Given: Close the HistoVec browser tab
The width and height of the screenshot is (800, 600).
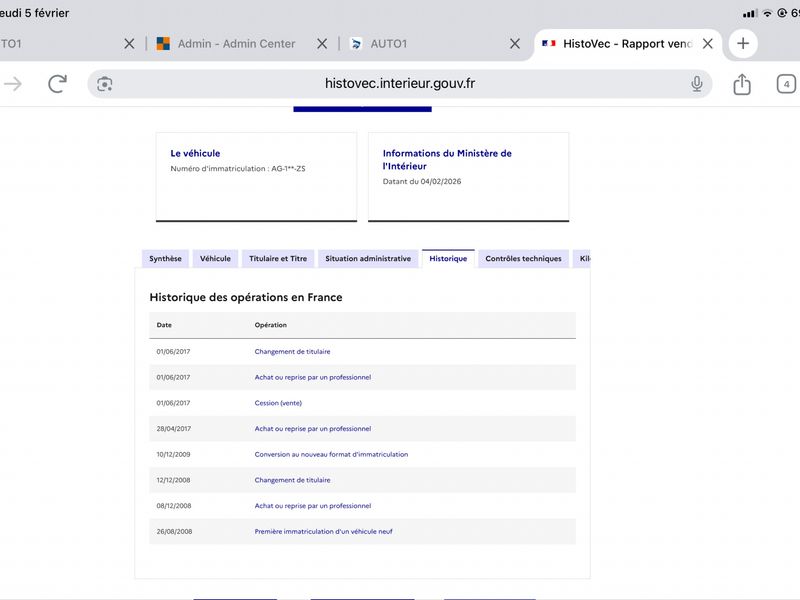Looking at the screenshot, I should (708, 44).
